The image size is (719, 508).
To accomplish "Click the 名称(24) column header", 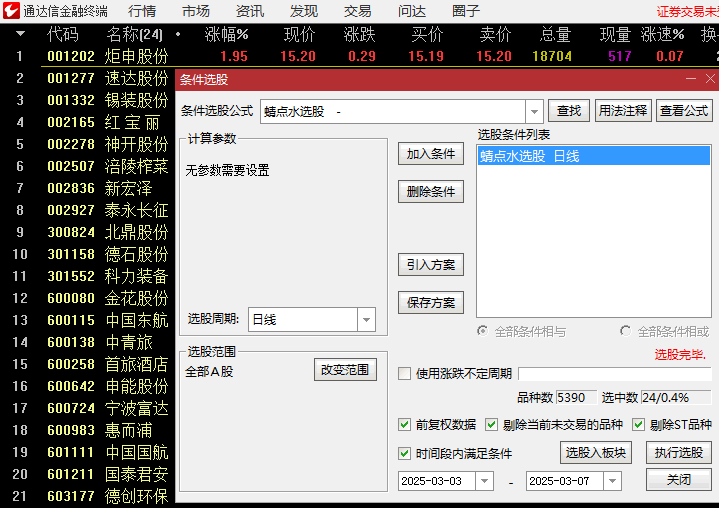I will coord(134,34).
